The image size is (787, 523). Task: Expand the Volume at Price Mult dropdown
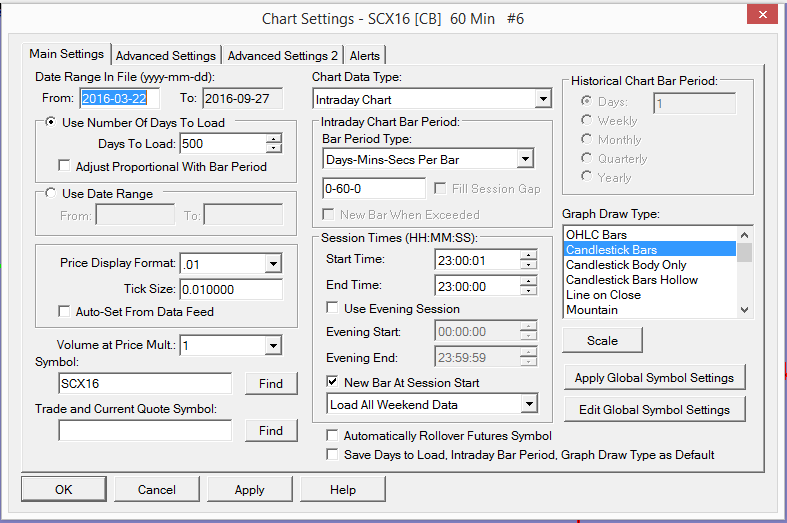point(273,345)
